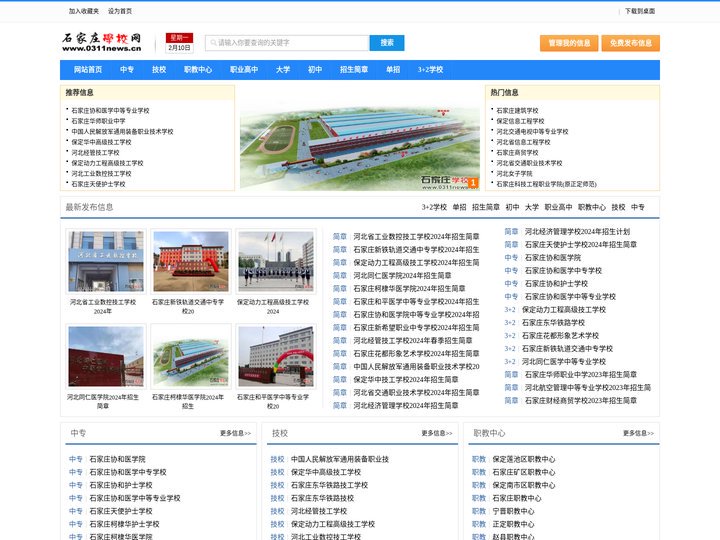
Task: Open thumbnail of 河北同仁医学院2024年招生简章
Action: (106, 356)
